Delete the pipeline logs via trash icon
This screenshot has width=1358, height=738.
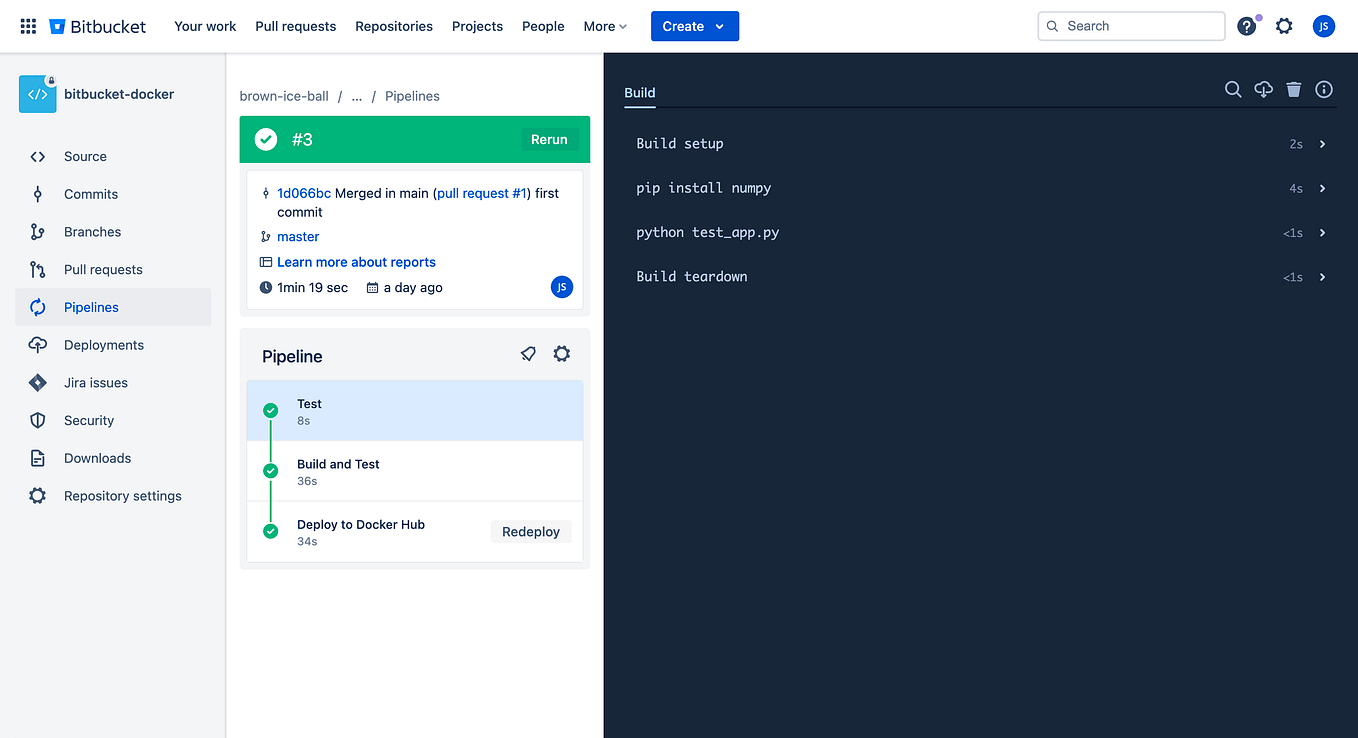tap(1293, 89)
